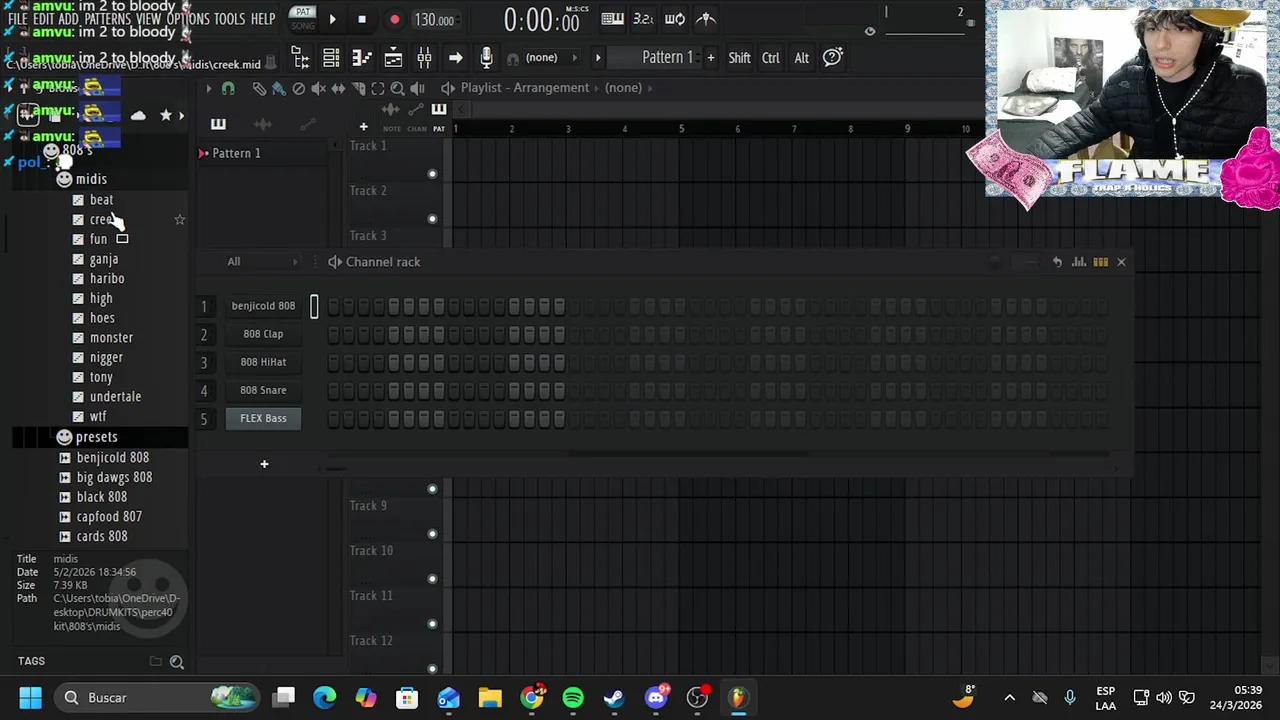The height and width of the screenshot is (720, 1280).
Task: Click the arrow icon next to Mixer
Action: 455,58
